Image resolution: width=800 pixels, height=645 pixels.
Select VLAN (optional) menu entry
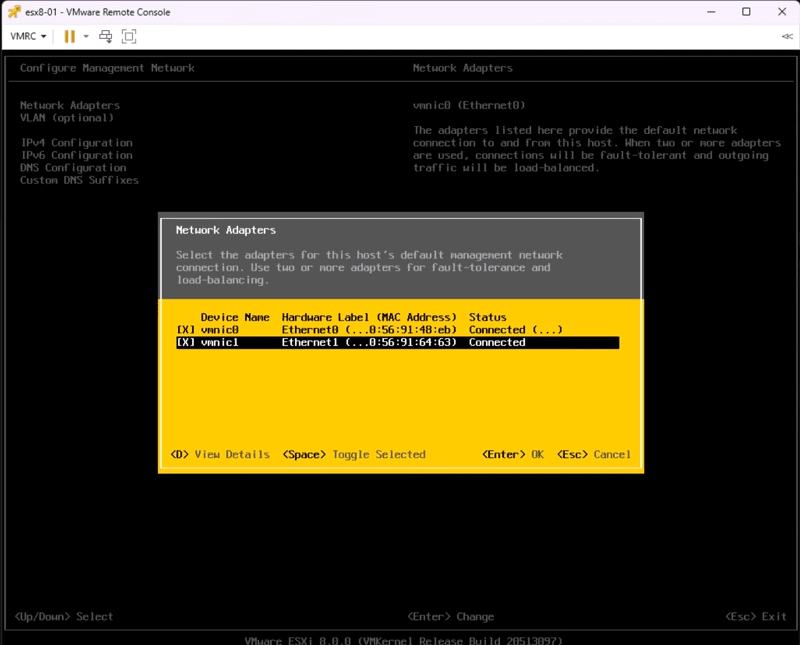pyautogui.click(x=67, y=118)
